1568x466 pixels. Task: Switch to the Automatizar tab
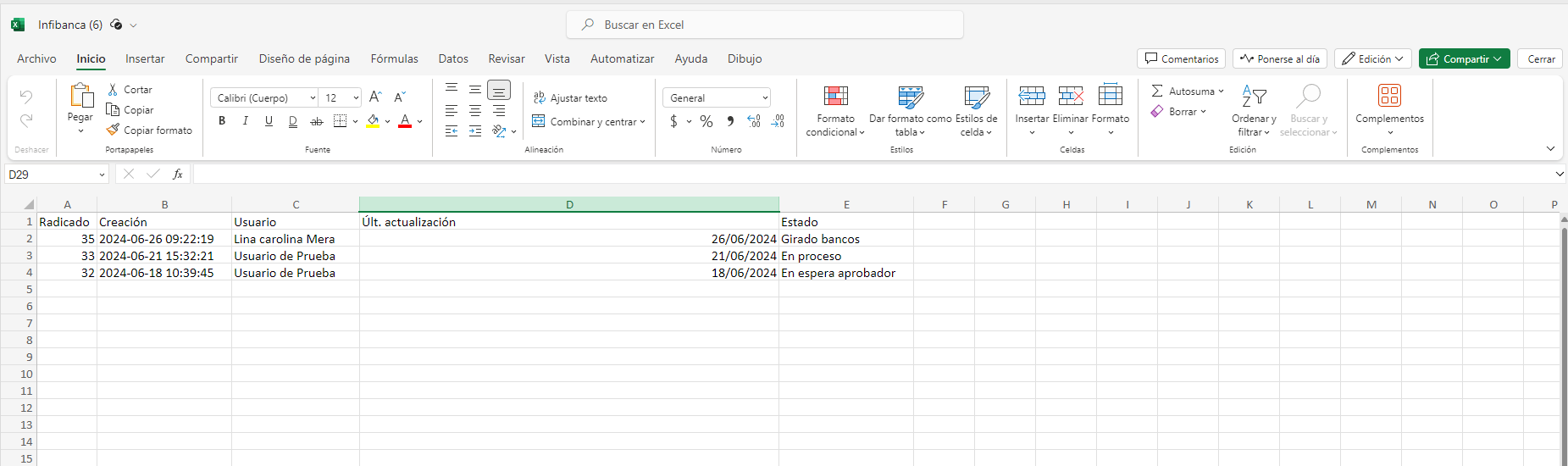pyautogui.click(x=622, y=58)
